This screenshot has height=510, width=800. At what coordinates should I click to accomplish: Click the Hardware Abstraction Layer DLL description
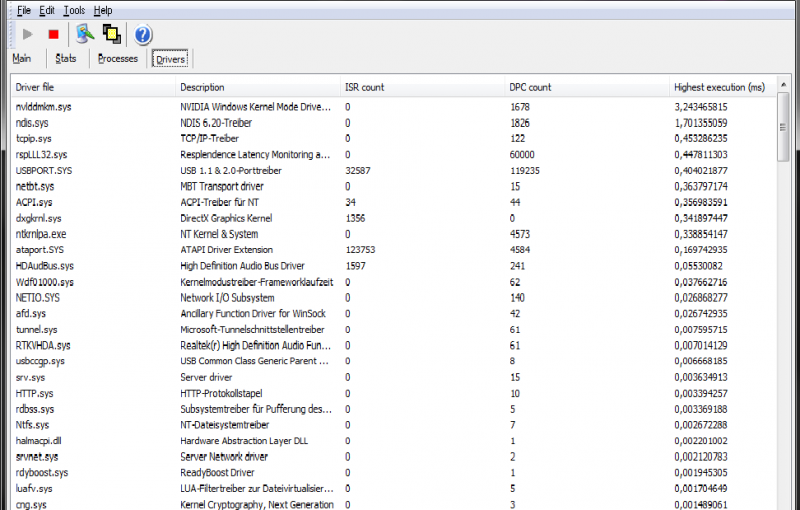[244, 441]
